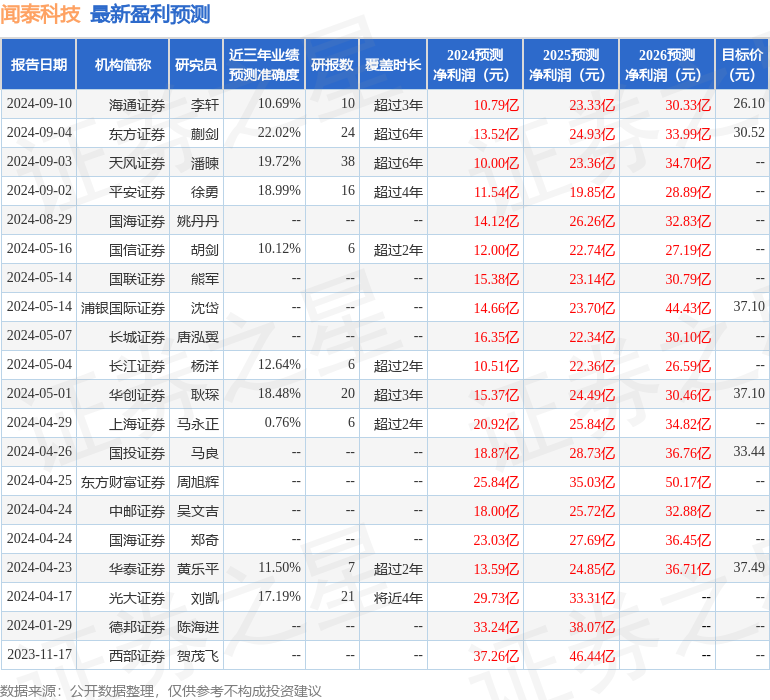The width and height of the screenshot is (770, 700).
Task: Click the 2024预测净利润 column header
Action: (475, 64)
